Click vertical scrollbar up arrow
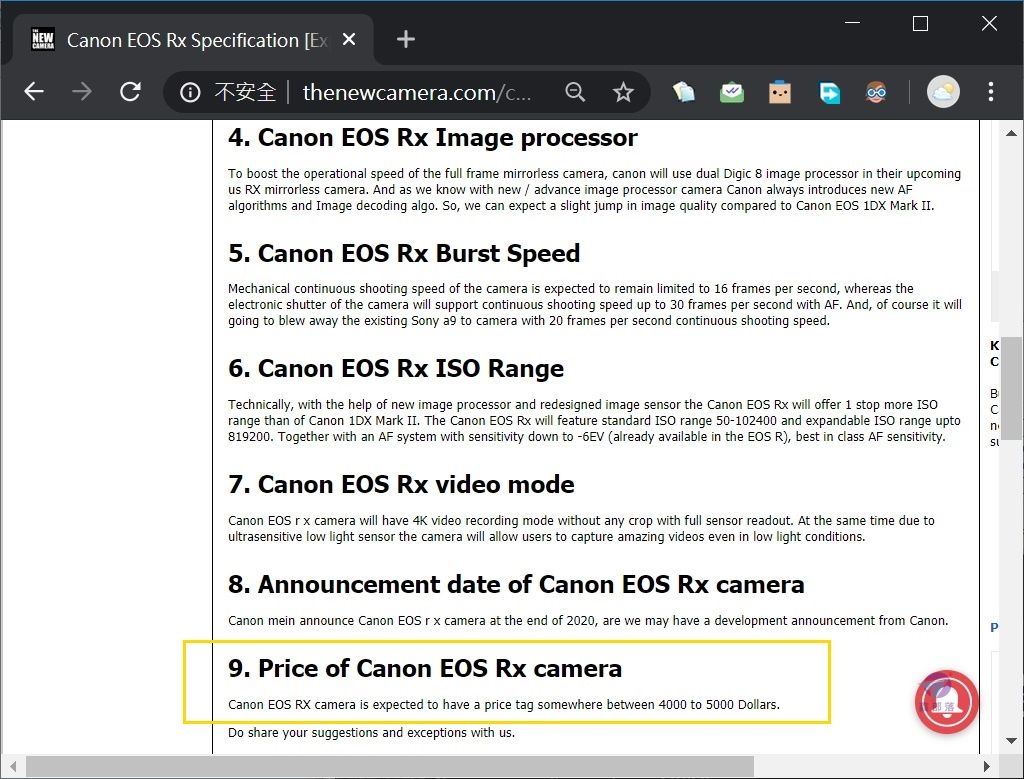This screenshot has width=1024, height=779. pos(1012,133)
